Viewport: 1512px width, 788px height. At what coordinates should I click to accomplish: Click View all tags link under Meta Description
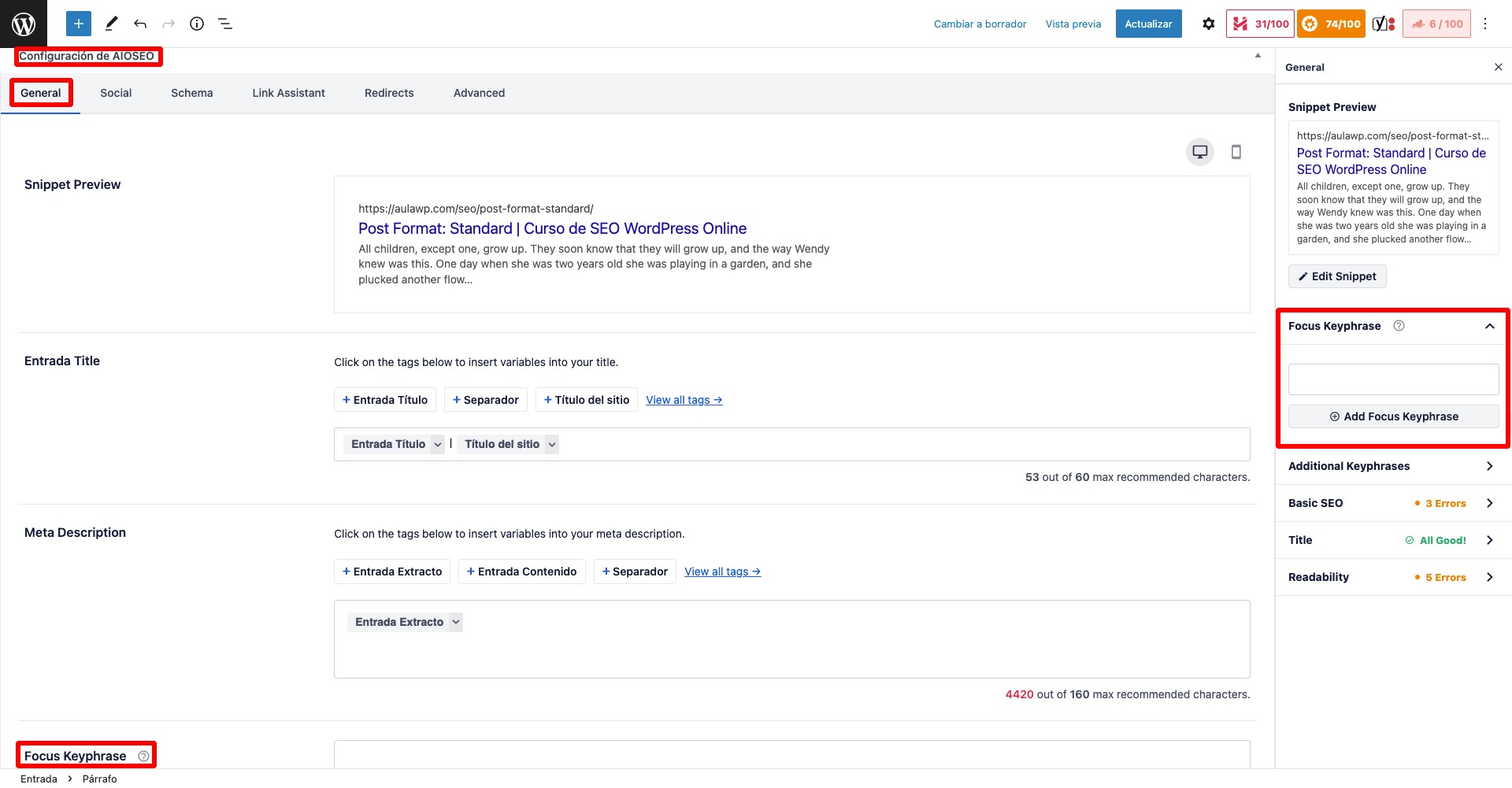point(722,572)
